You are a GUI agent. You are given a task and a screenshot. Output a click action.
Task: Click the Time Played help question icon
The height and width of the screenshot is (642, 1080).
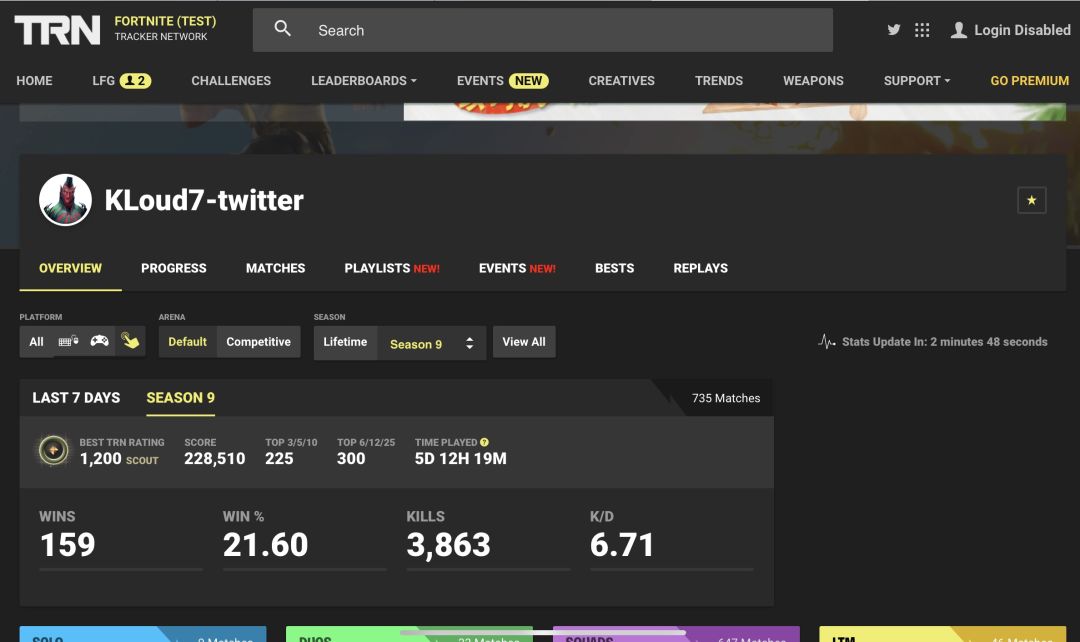point(484,442)
